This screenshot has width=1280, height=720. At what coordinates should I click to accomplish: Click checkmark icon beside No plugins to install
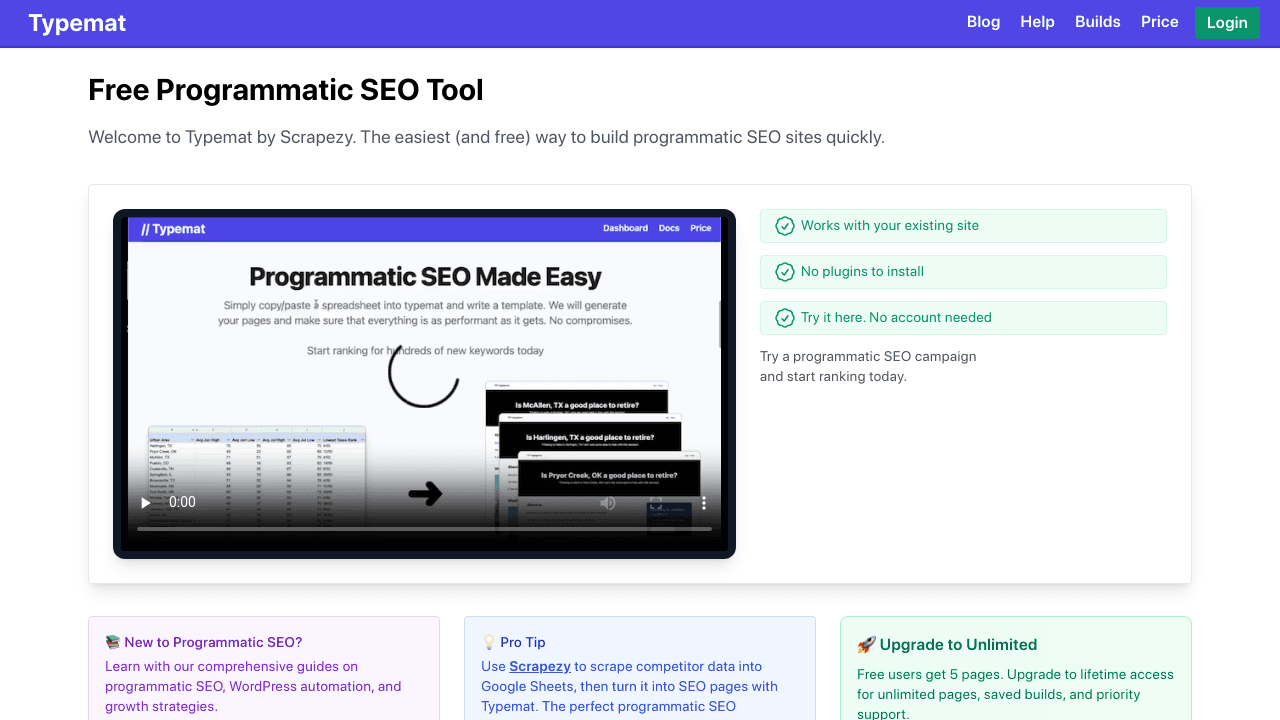click(x=785, y=272)
